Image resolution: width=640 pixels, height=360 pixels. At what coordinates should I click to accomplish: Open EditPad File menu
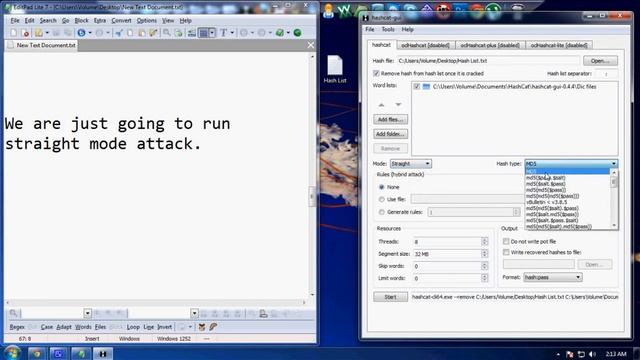[x=15, y=20]
